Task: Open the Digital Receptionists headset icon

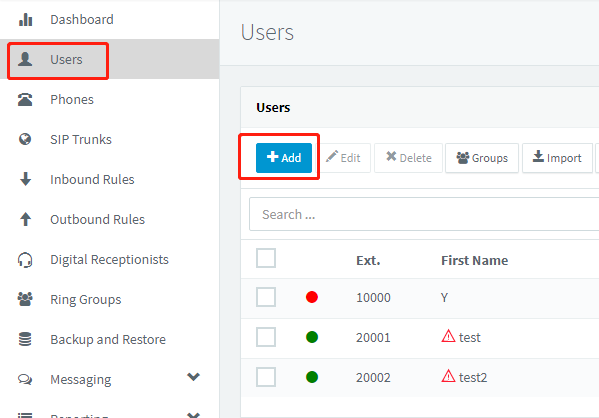Action: pos(25,260)
